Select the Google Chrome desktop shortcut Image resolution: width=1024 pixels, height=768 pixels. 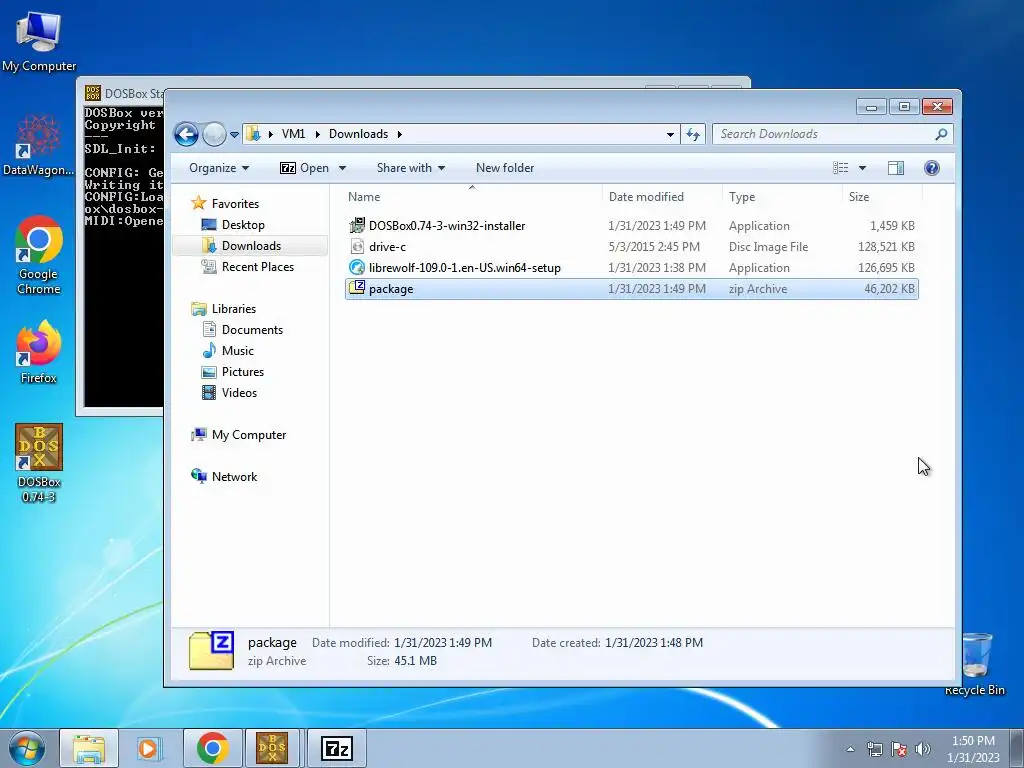39,255
